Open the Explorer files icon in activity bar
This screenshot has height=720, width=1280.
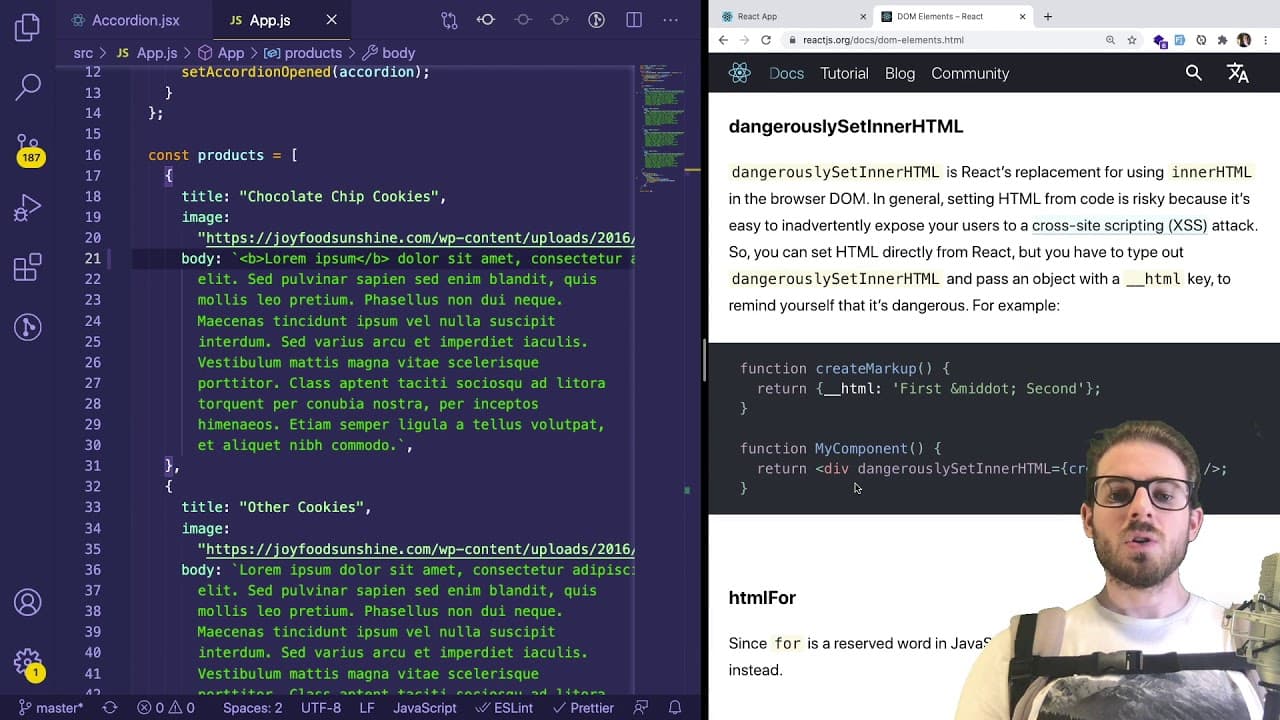tap(28, 27)
